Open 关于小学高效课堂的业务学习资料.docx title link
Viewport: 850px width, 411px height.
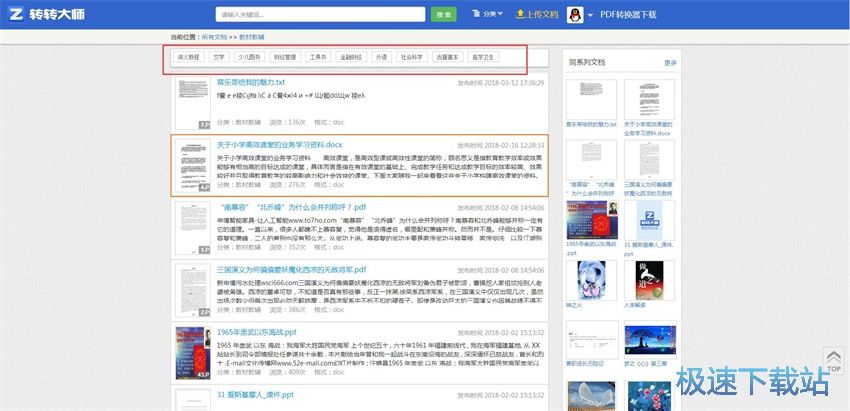click(x=279, y=145)
